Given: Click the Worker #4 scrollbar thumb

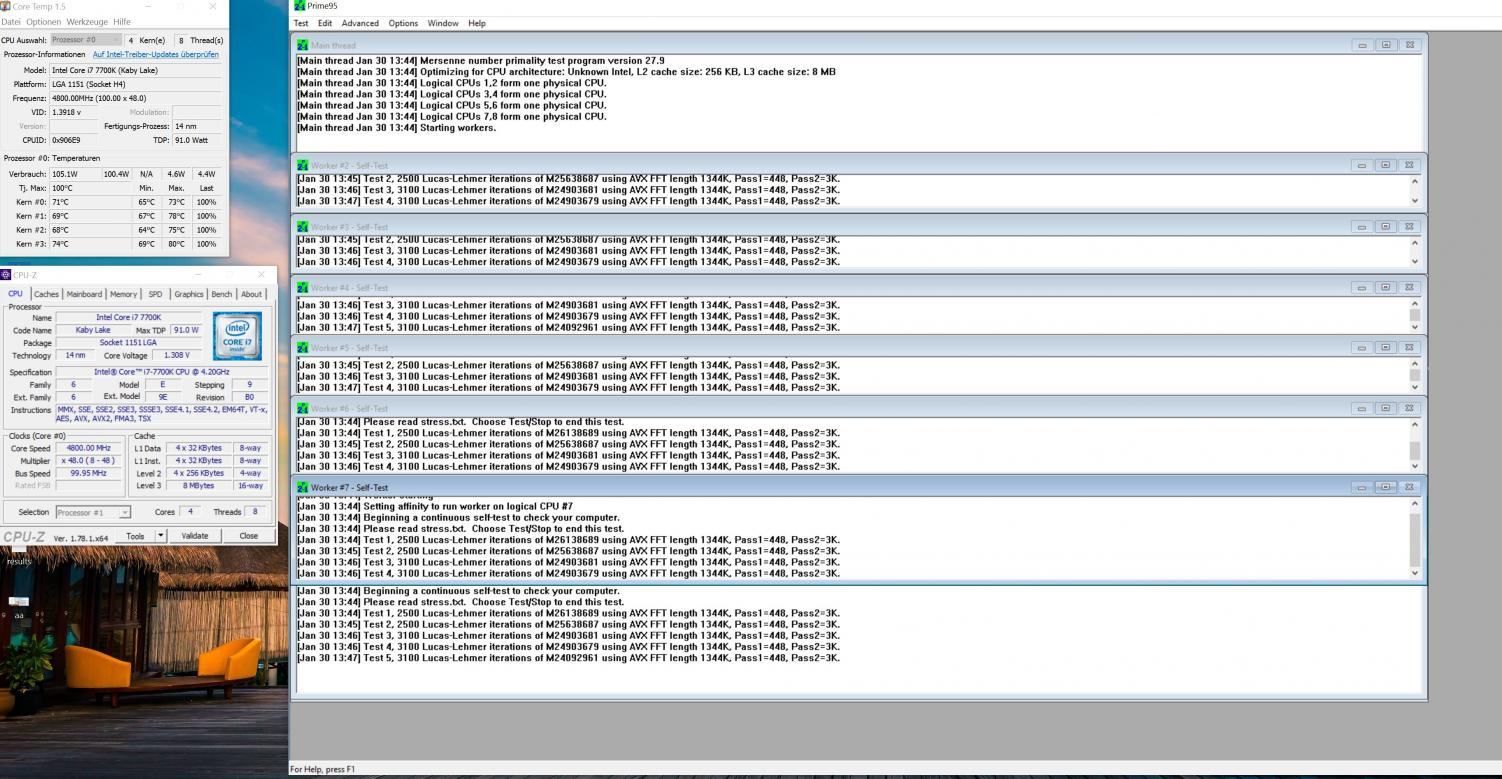Looking at the screenshot, I should coord(1415,315).
